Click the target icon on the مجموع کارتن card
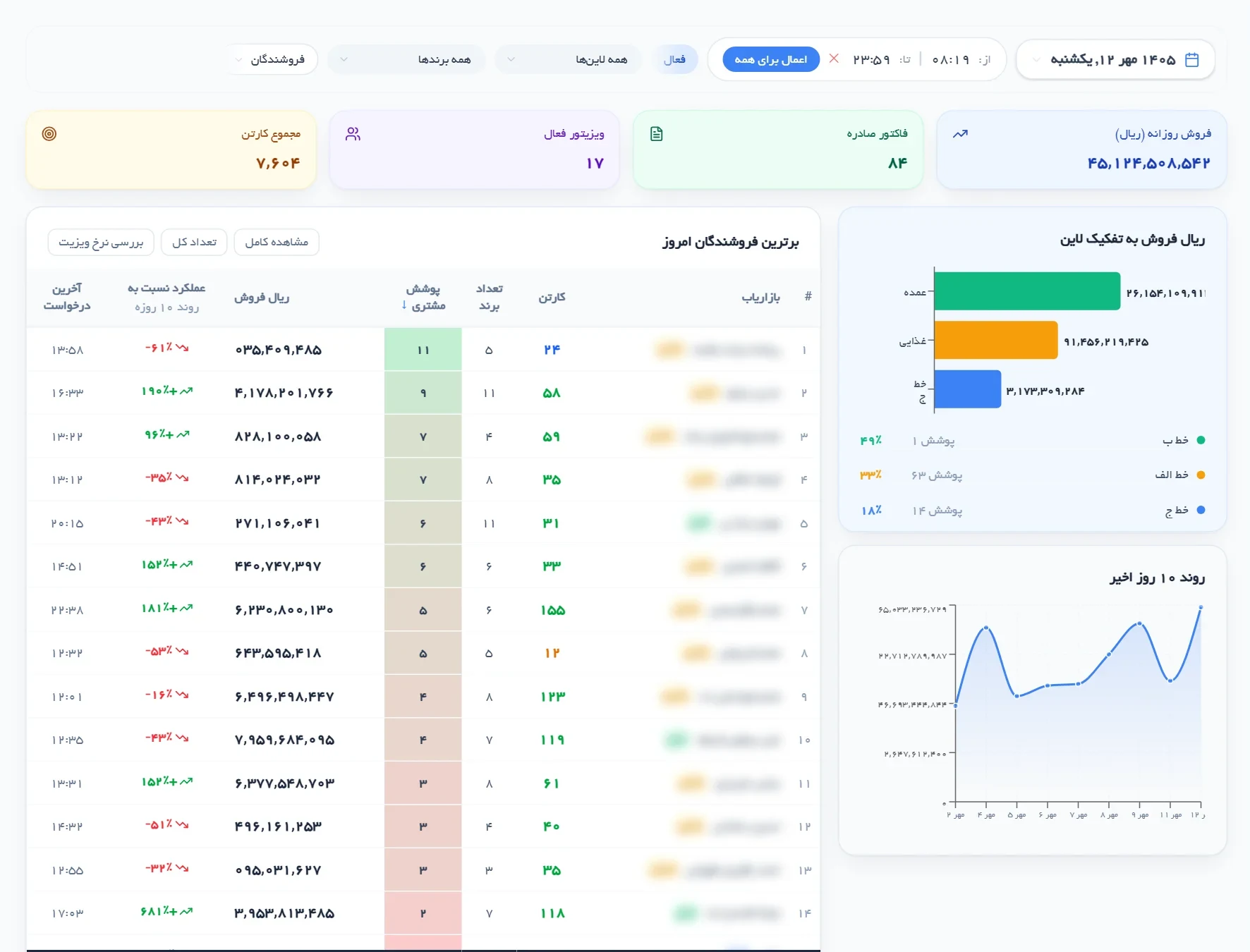The width and height of the screenshot is (1250, 952). pyautogui.click(x=49, y=134)
